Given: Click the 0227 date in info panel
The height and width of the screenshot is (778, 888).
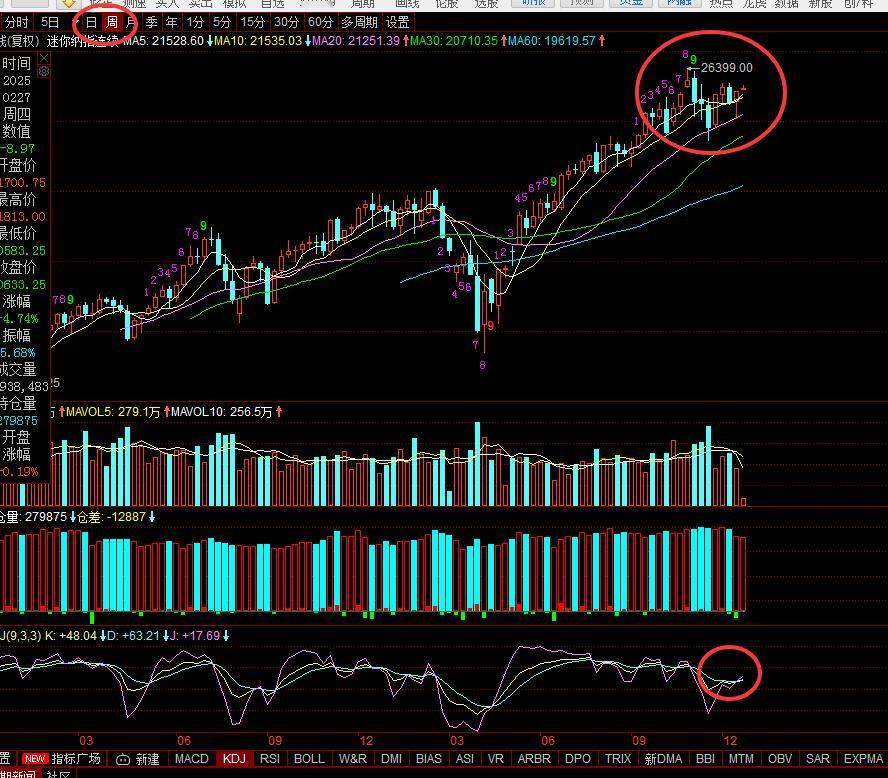Looking at the screenshot, I should click(x=16, y=97).
